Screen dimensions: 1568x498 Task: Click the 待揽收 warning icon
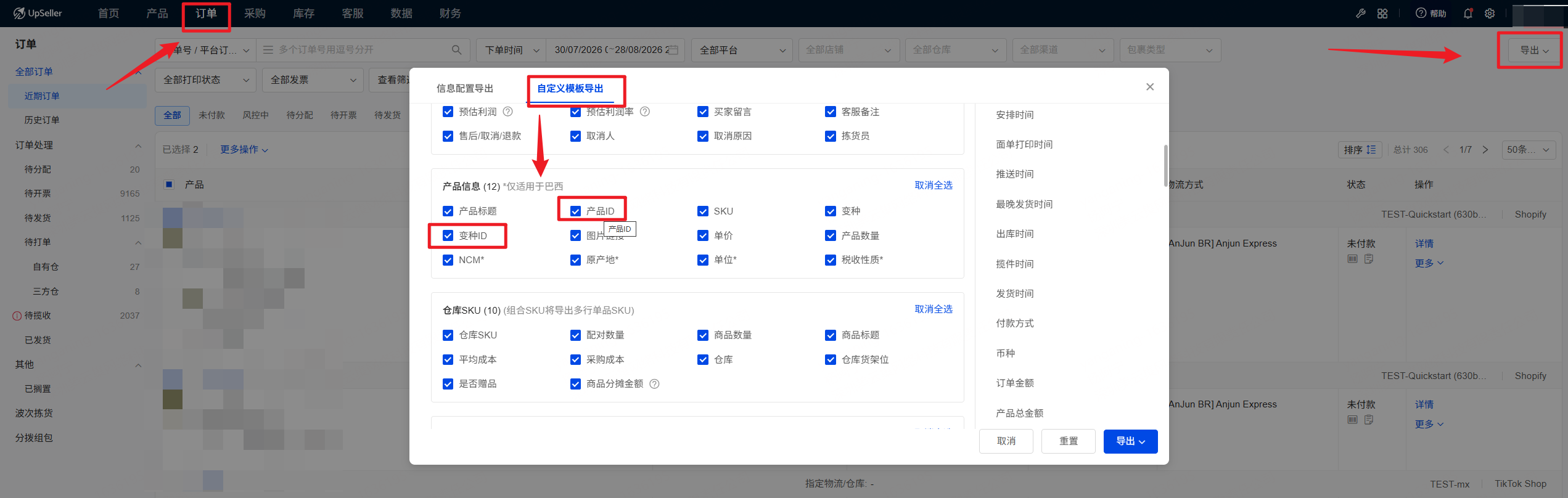click(x=17, y=316)
